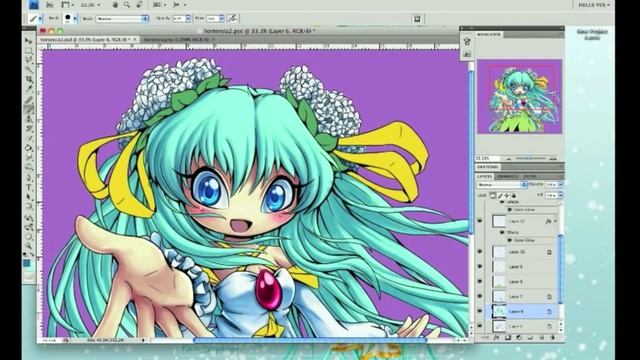Screen dimensions: 640x360
Task: Select the Crop tool
Action: click(29, 80)
